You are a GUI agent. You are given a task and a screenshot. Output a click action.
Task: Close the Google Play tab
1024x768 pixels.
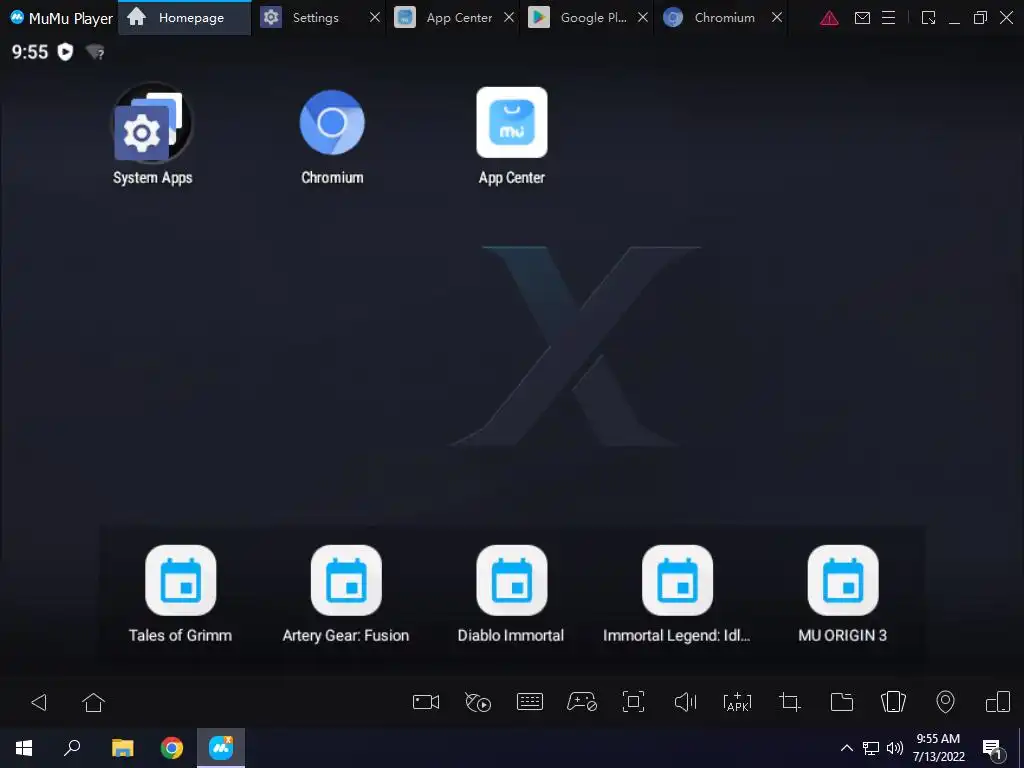[643, 18]
